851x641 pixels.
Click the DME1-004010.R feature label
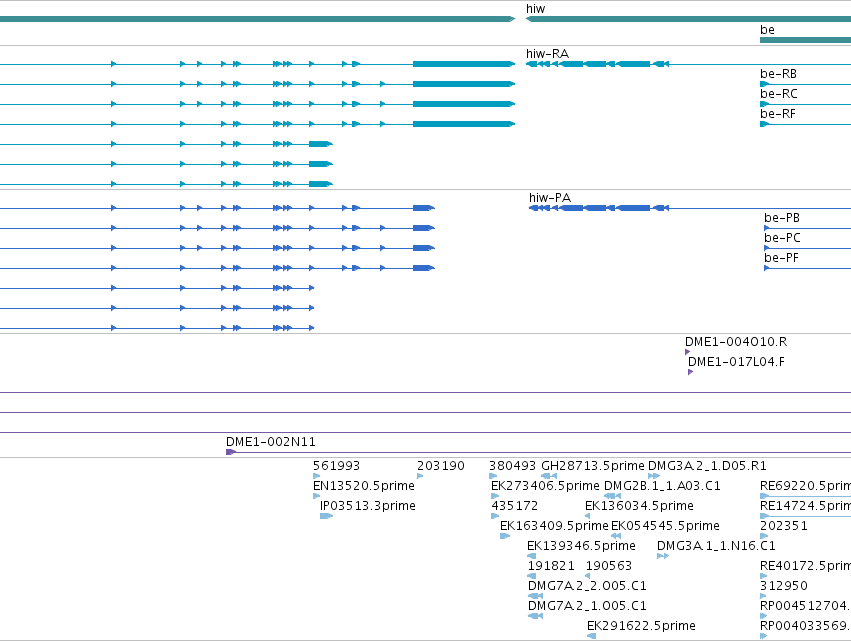(x=735, y=342)
